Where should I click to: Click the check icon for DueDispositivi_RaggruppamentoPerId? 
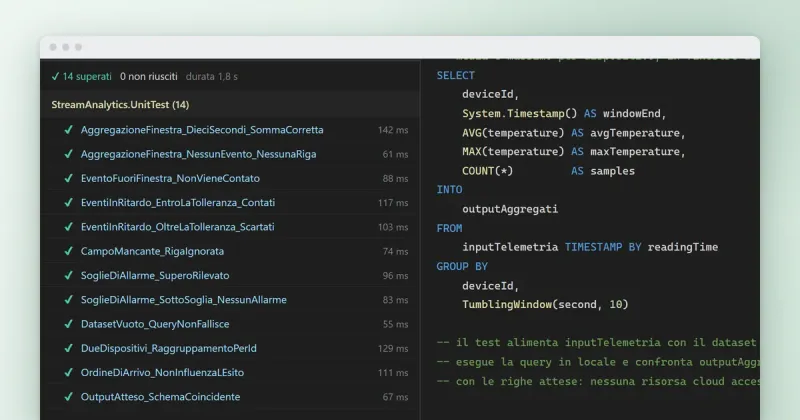point(68,348)
